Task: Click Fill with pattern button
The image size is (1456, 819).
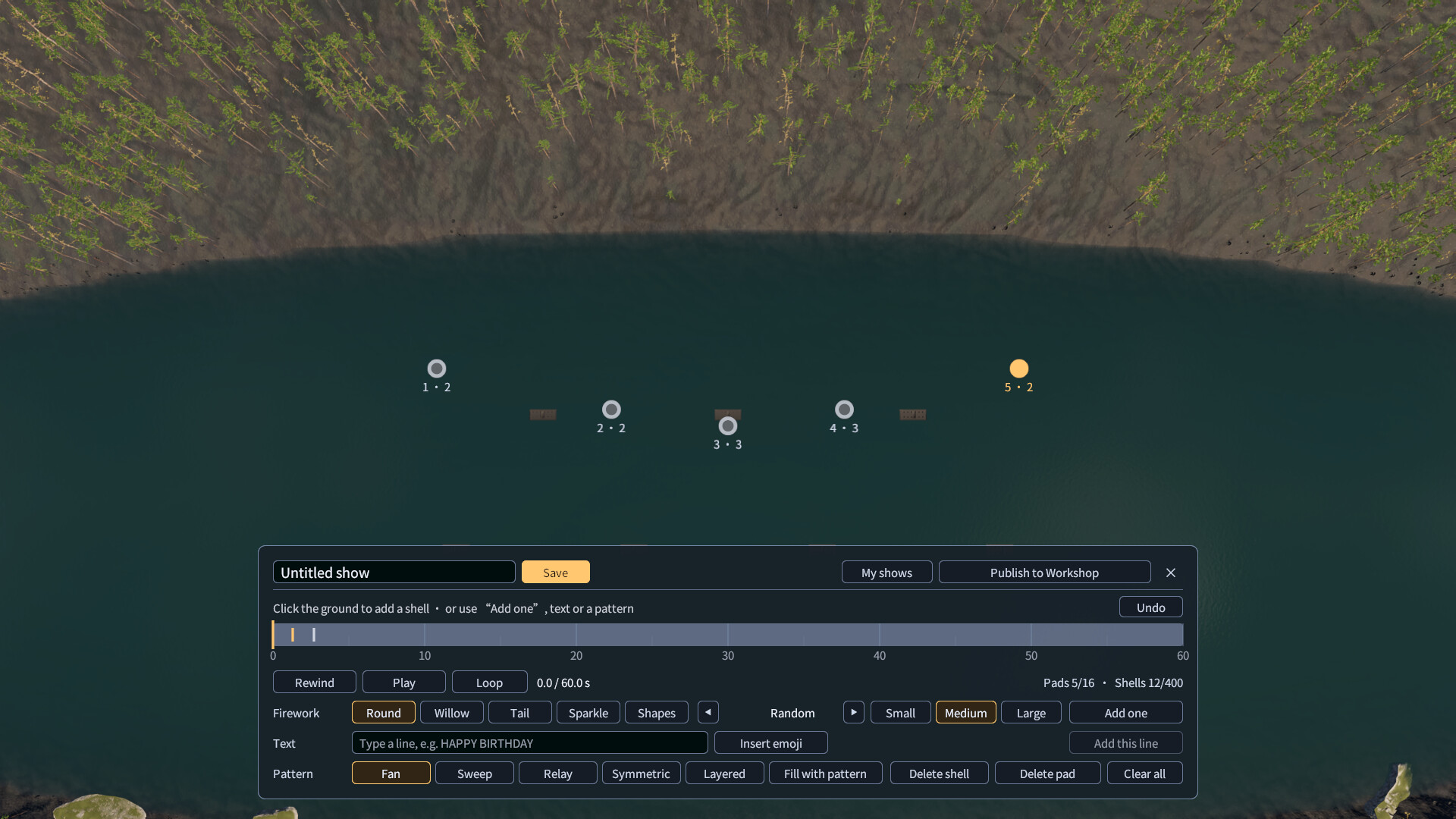Action: (826, 773)
